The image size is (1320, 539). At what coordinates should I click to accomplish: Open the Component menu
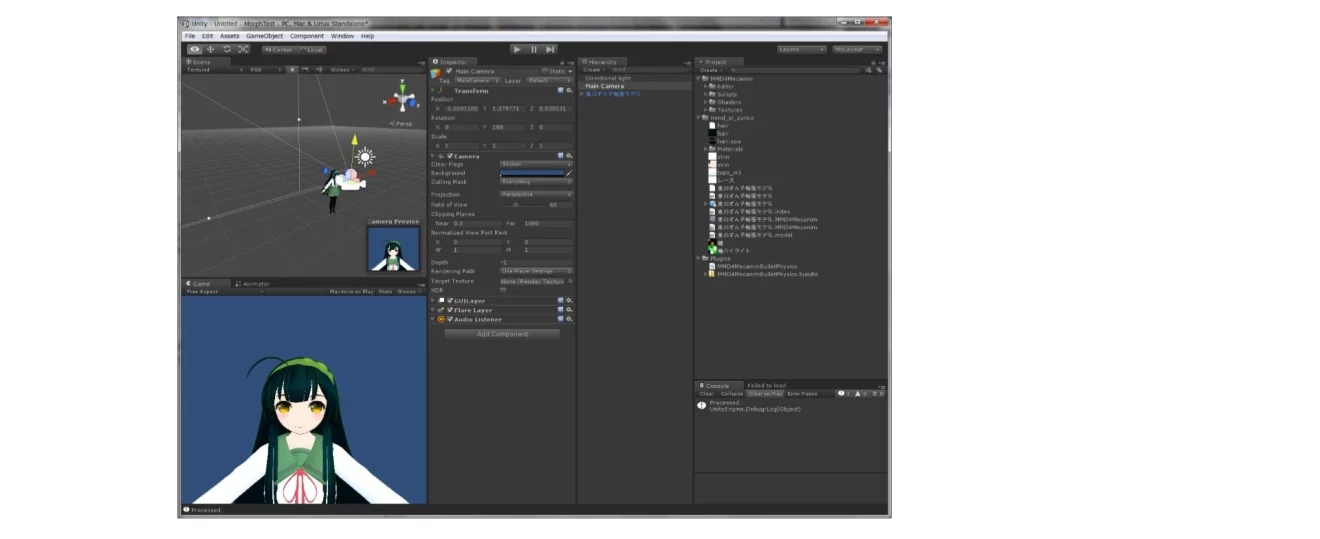click(307, 36)
